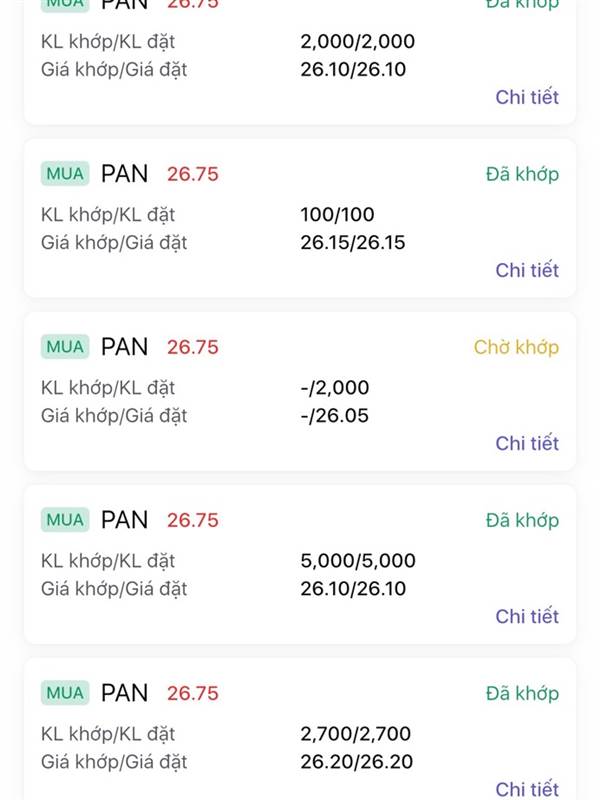The width and height of the screenshot is (600, 800).
Task: Open Chi tiết for the 2,000/2,000 order
Action: [x=527, y=97]
